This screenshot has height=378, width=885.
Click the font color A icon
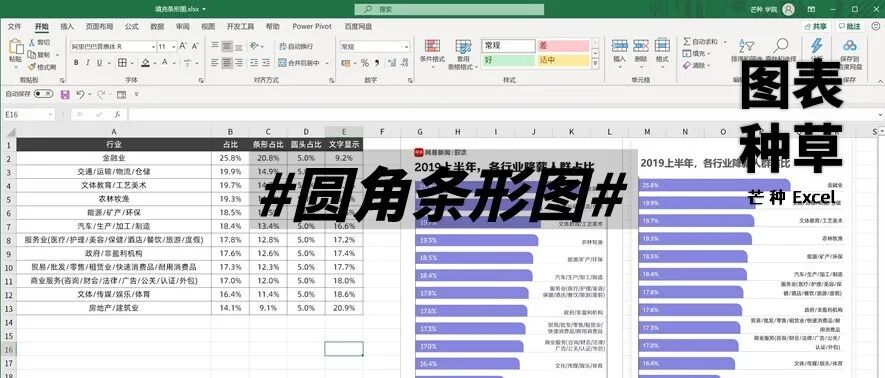pos(164,63)
